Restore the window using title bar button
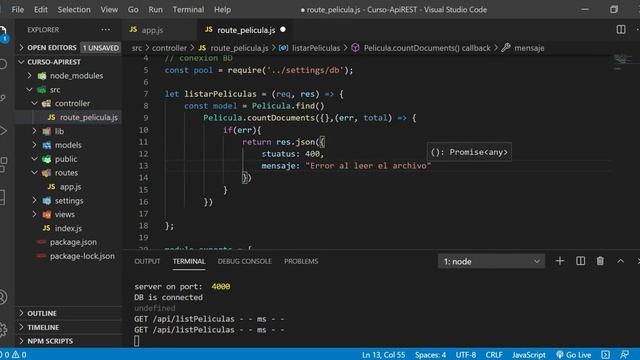This screenshot has height=360, width=640. click(x=614, y=9)
